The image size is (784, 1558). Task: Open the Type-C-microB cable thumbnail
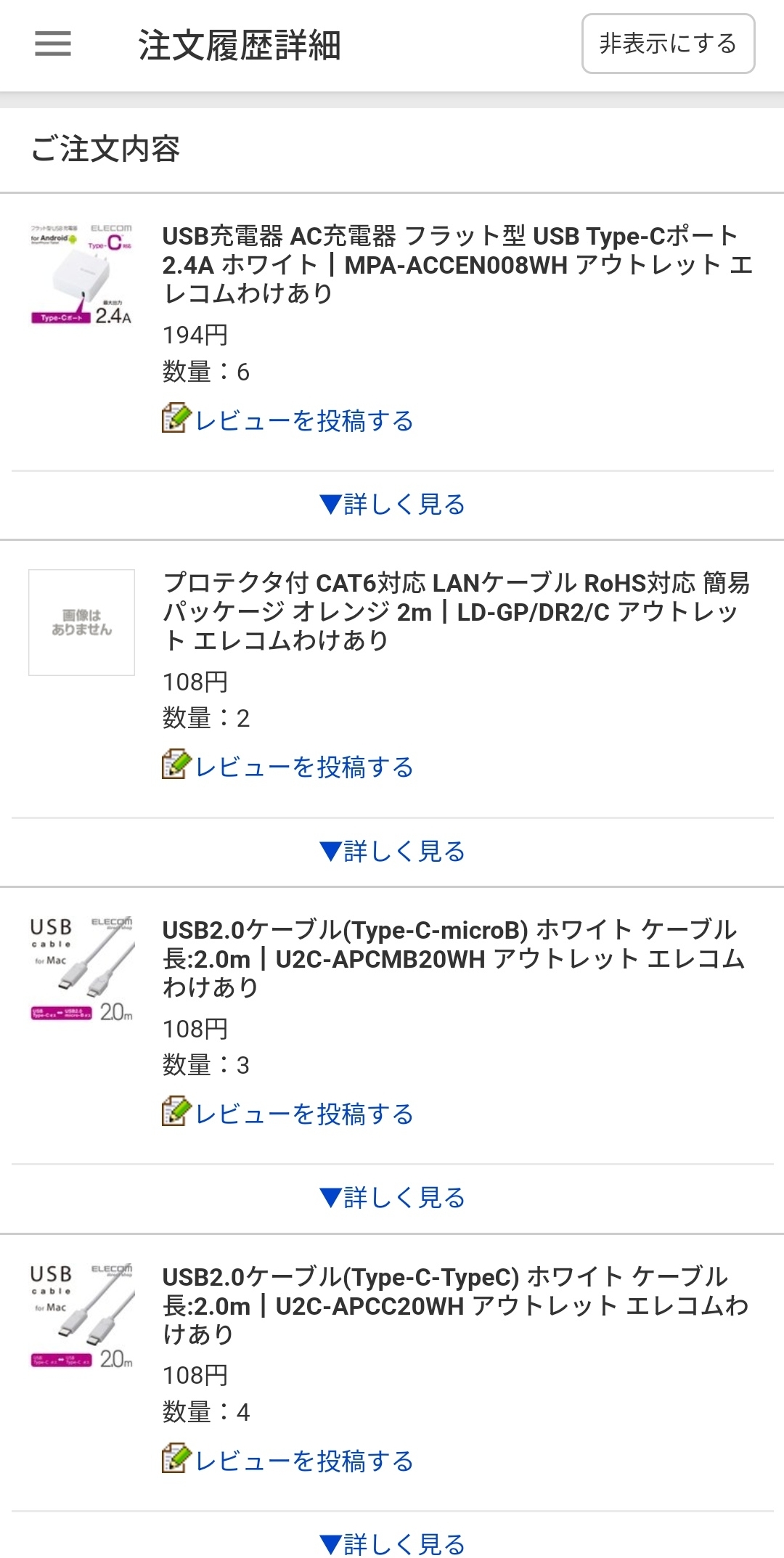click(81, 968)
